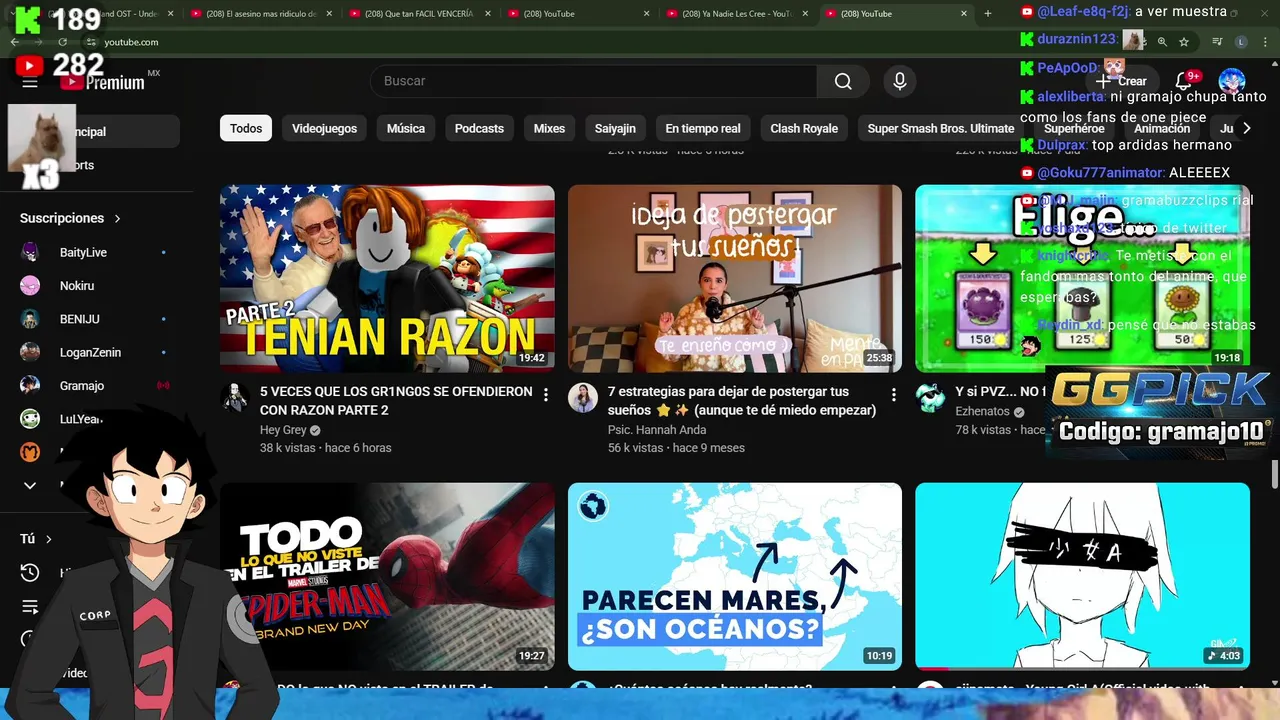Open options menu for 7 estrategias video
1280x720 pixels.
[893, 395]
